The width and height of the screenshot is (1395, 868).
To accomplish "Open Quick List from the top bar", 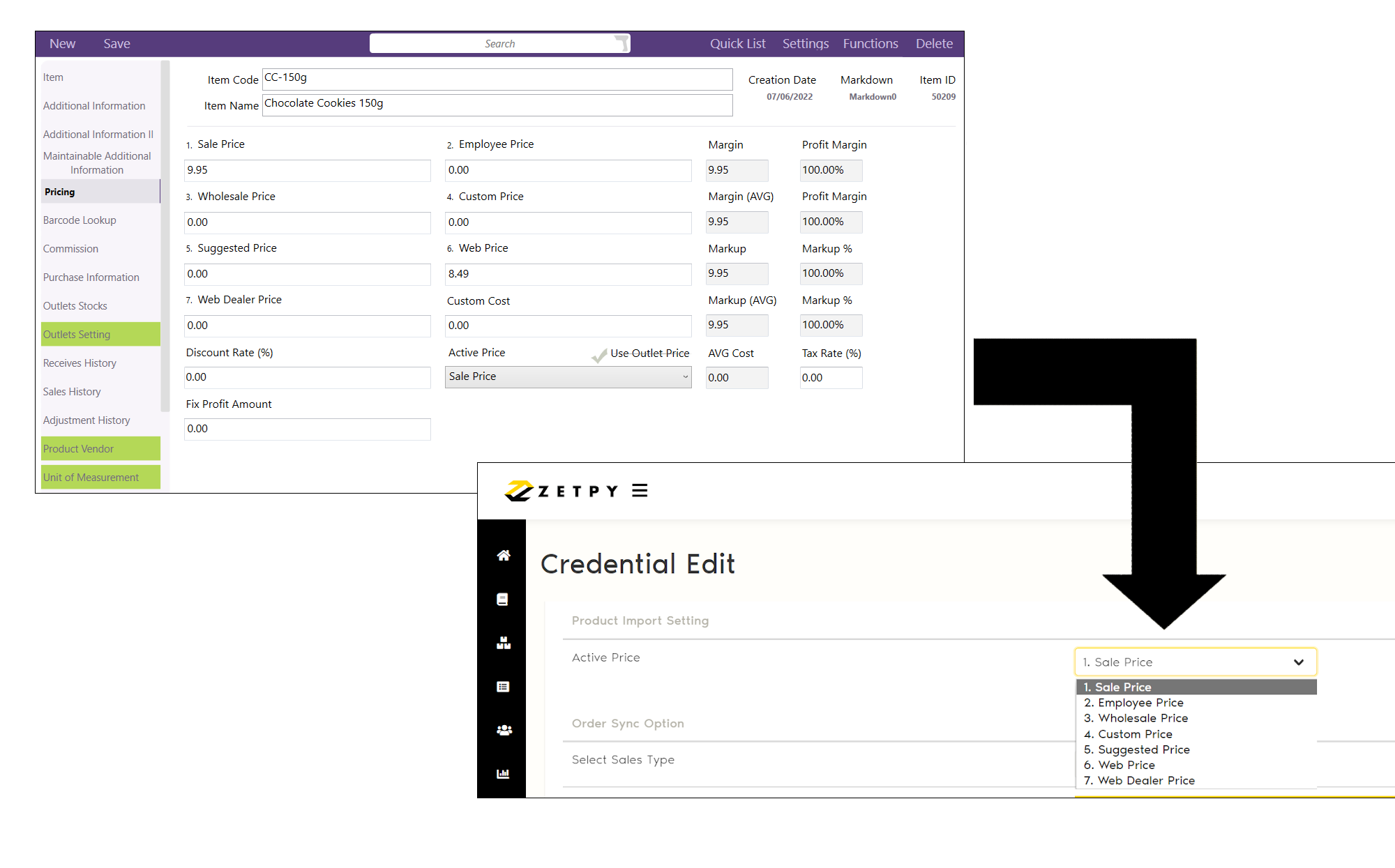I will (737, 43).
